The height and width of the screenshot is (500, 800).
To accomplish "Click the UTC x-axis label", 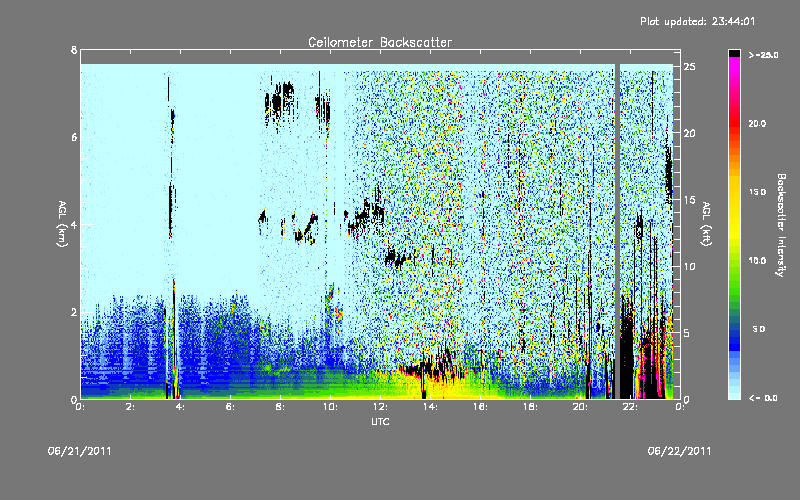I will [380, 421].
